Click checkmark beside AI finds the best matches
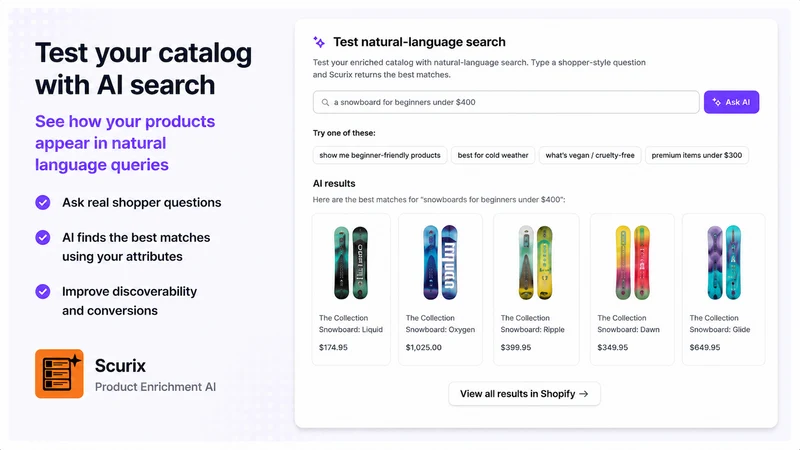This screenshot has height=450, width=800. pyautogui.click(x=43, y=237)
